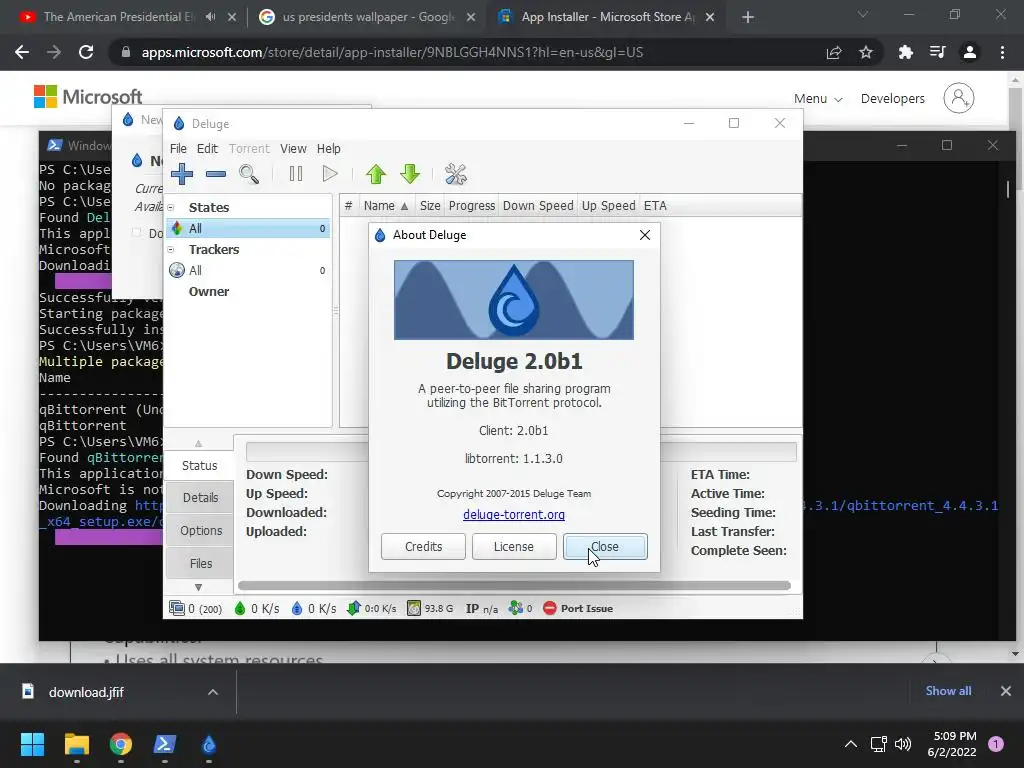Bookmark this page with the star icon
This screenshot has height=768, width=1024.
[866, 52]
